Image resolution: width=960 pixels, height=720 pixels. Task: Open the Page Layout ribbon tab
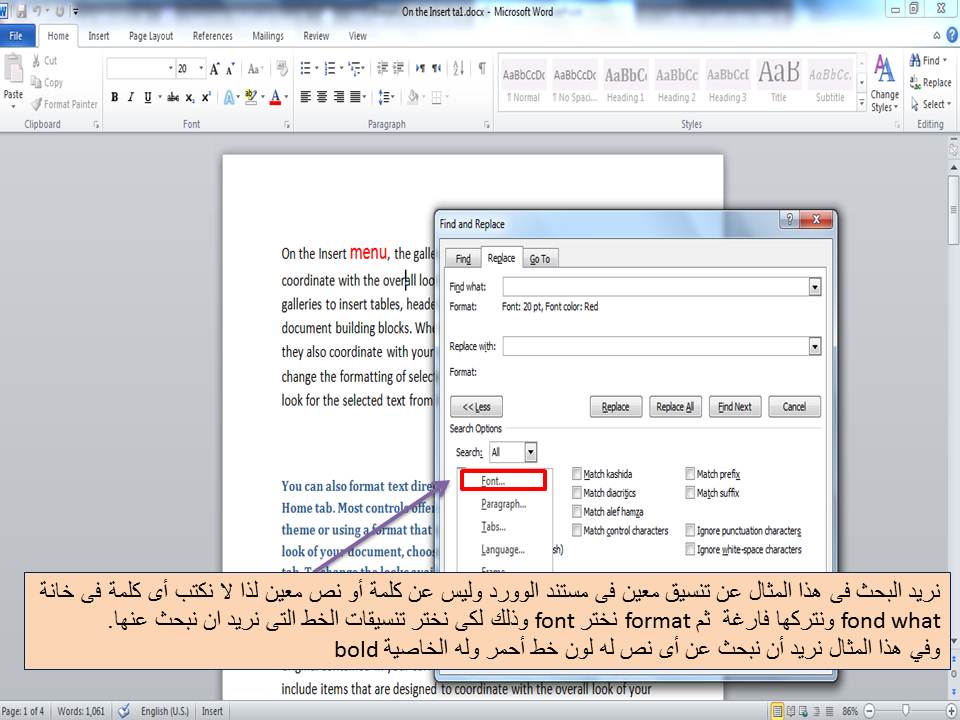tap(151, 36)
